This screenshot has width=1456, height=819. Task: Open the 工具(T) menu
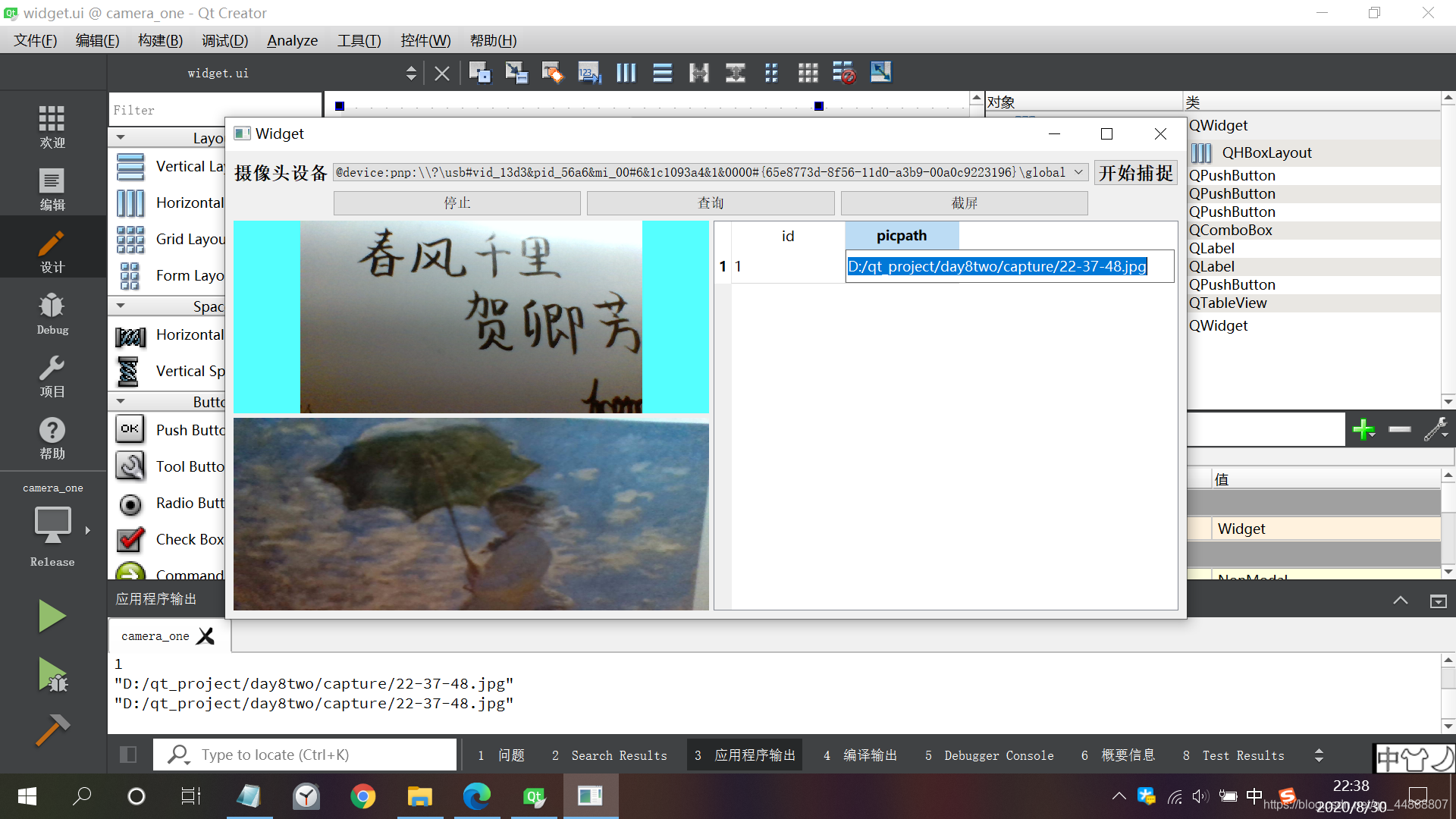(x=359, y=40)
